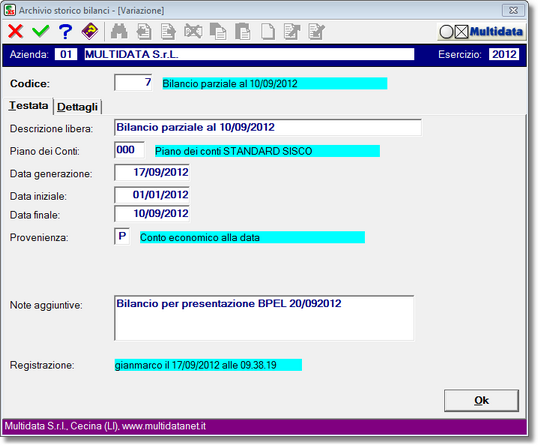538x446 pixels.
Task: Click the binoculars search icon
Action: pyautogui.click(x=119, y=32)
